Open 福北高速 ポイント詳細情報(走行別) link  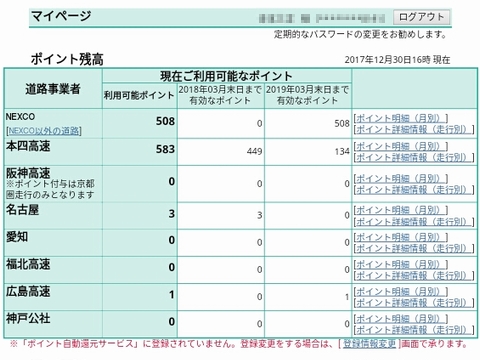click(x=414, y=276)
